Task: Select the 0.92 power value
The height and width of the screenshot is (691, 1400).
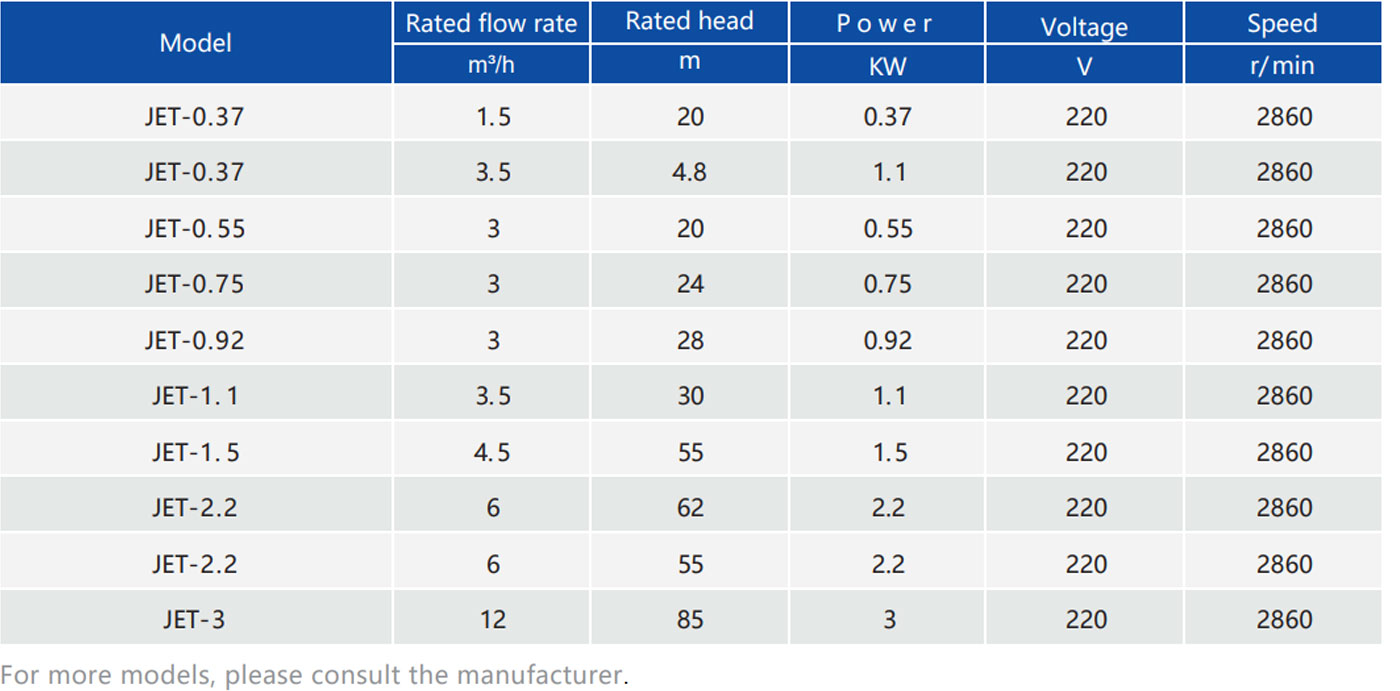Action: (887, 340)
